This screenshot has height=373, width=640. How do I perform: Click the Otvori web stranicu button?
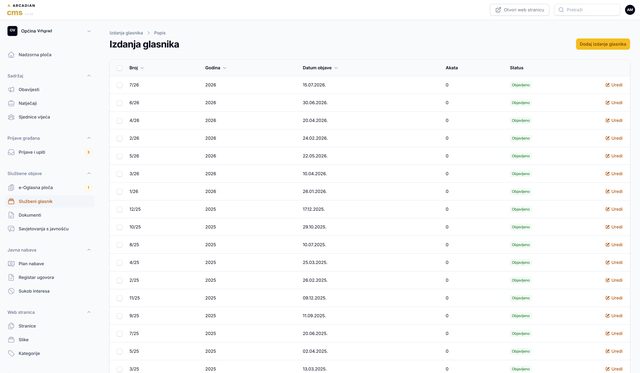coord(520,10)
